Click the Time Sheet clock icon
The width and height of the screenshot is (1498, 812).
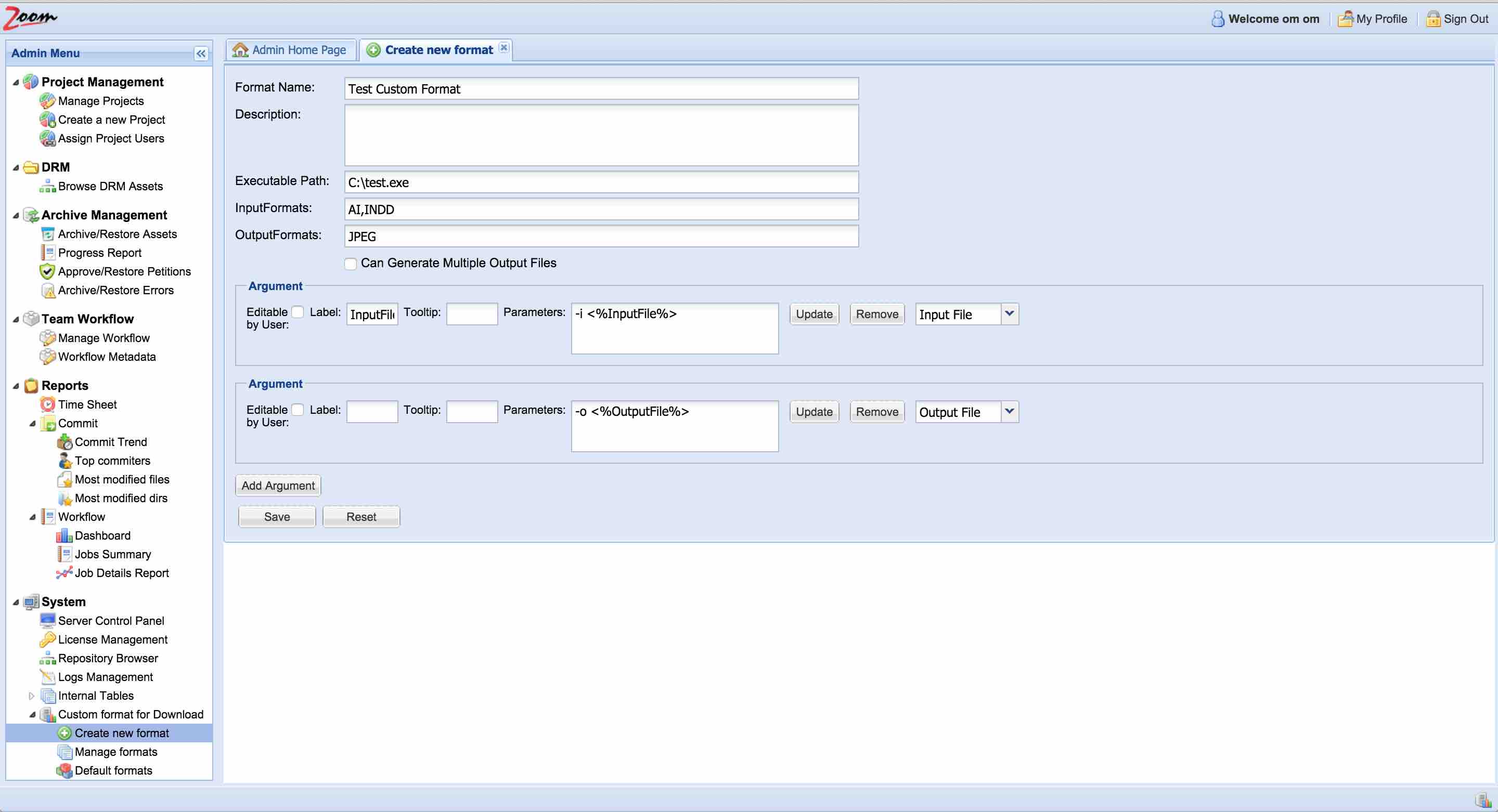[47, 404]
